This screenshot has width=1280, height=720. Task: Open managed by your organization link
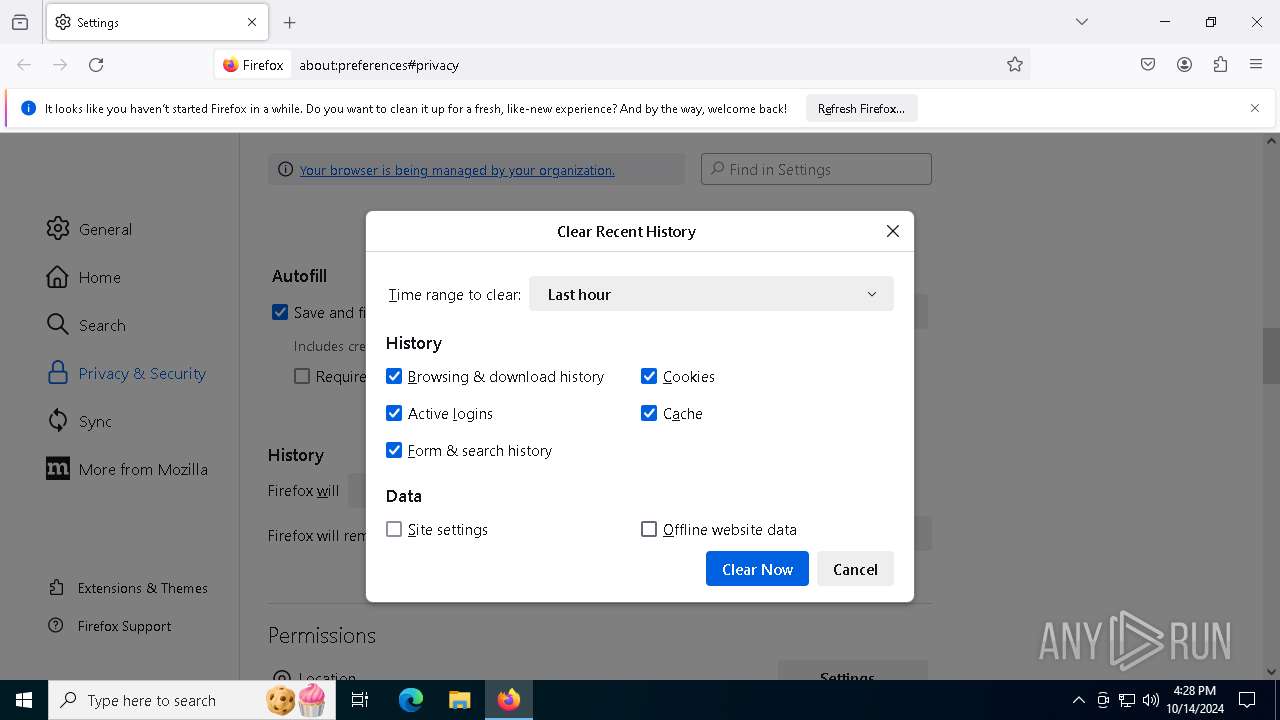pos(457,170)
